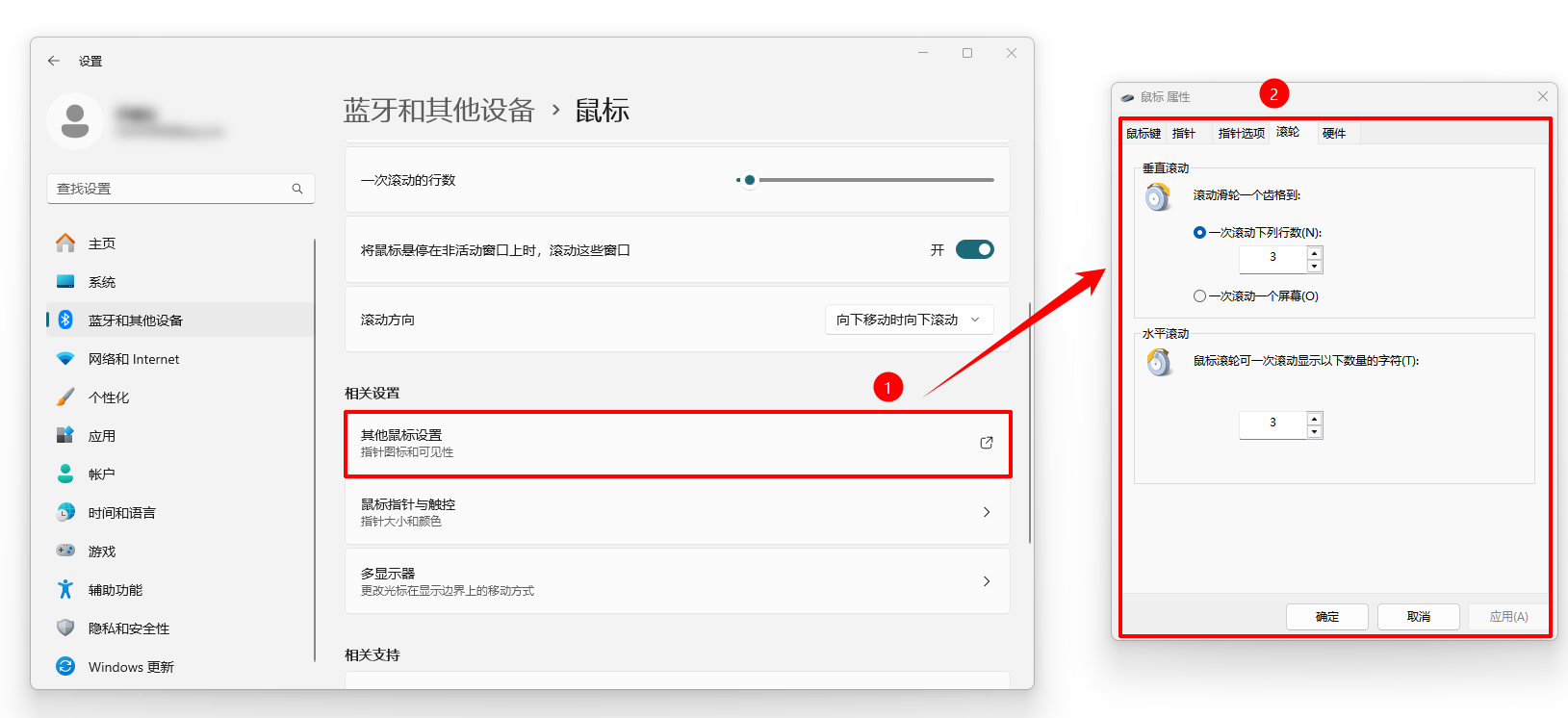Maximize the Settings window
The width and height of the screenshot is (1568, 718).
pos(967,53)
